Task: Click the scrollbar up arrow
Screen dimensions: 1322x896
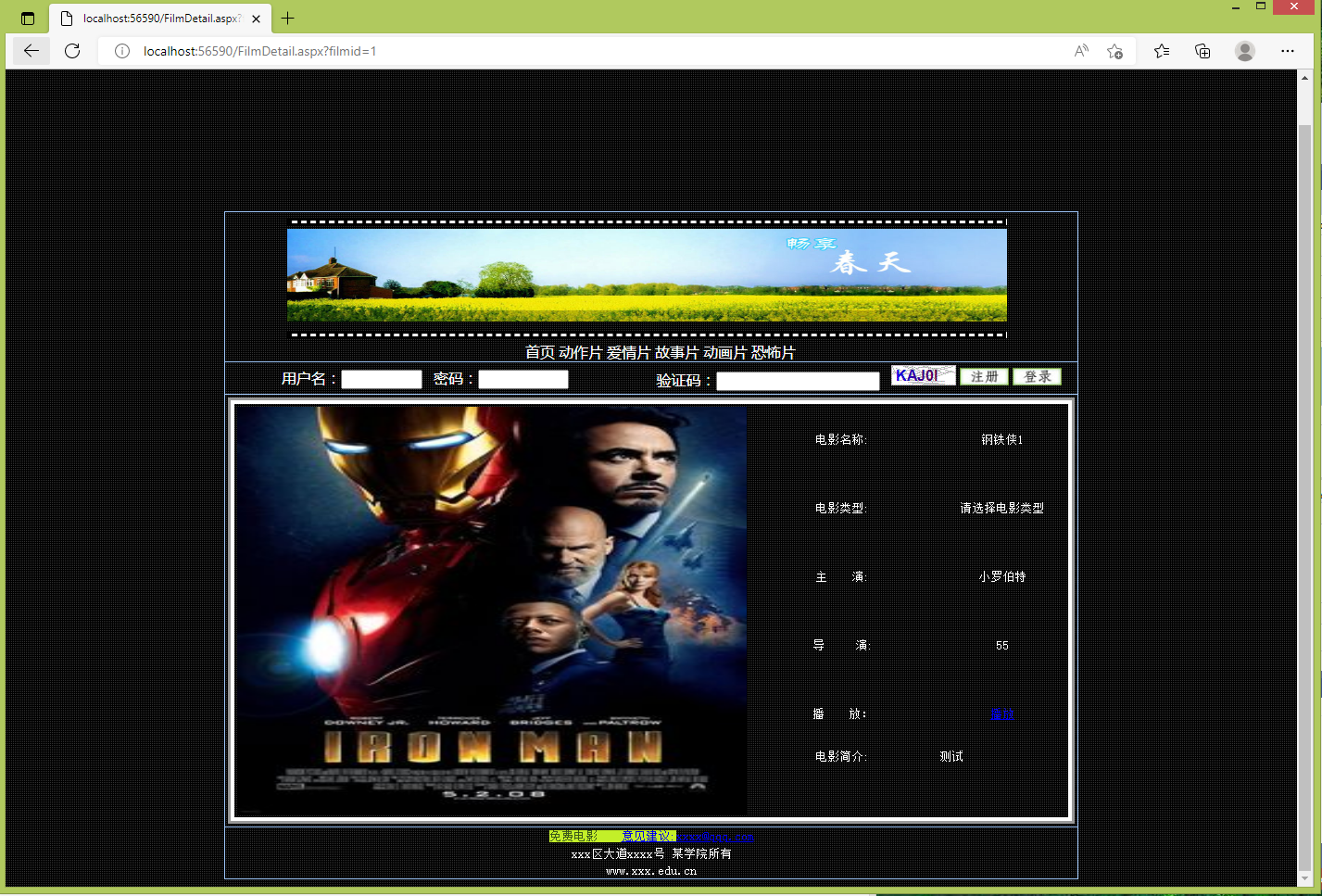Action: coord(1304,78)
